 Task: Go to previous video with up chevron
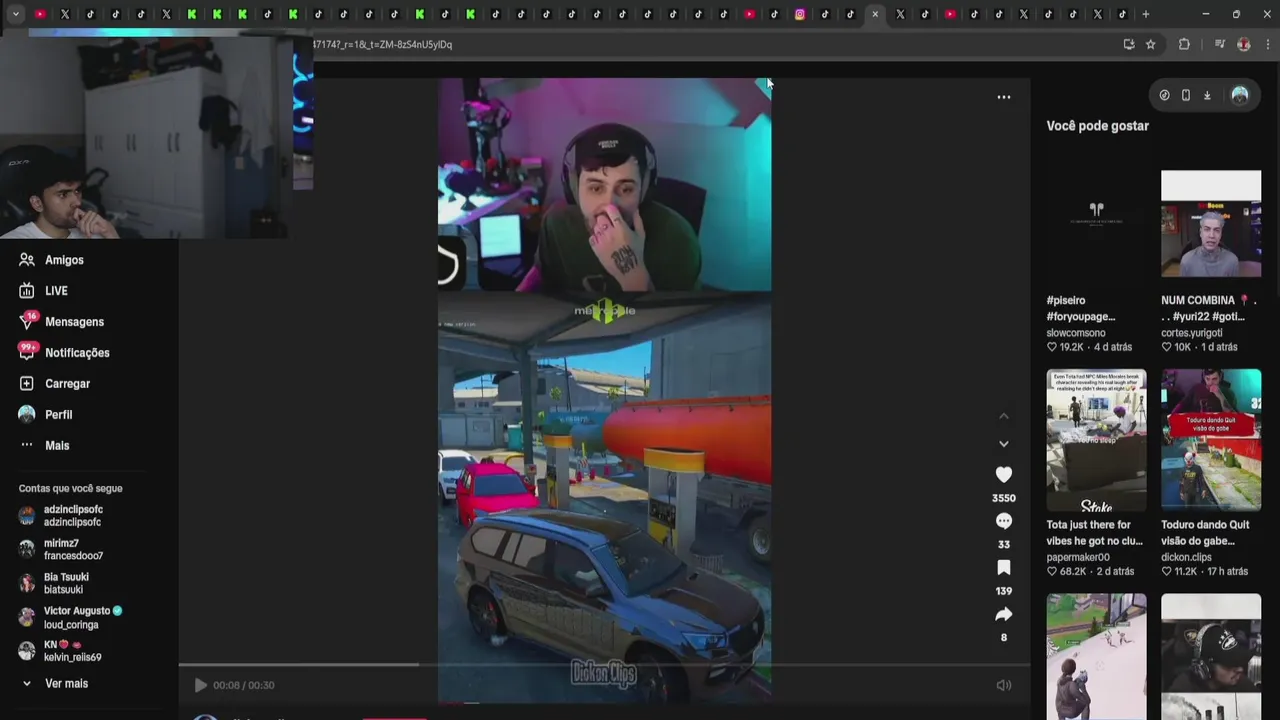coord(1004,416)
